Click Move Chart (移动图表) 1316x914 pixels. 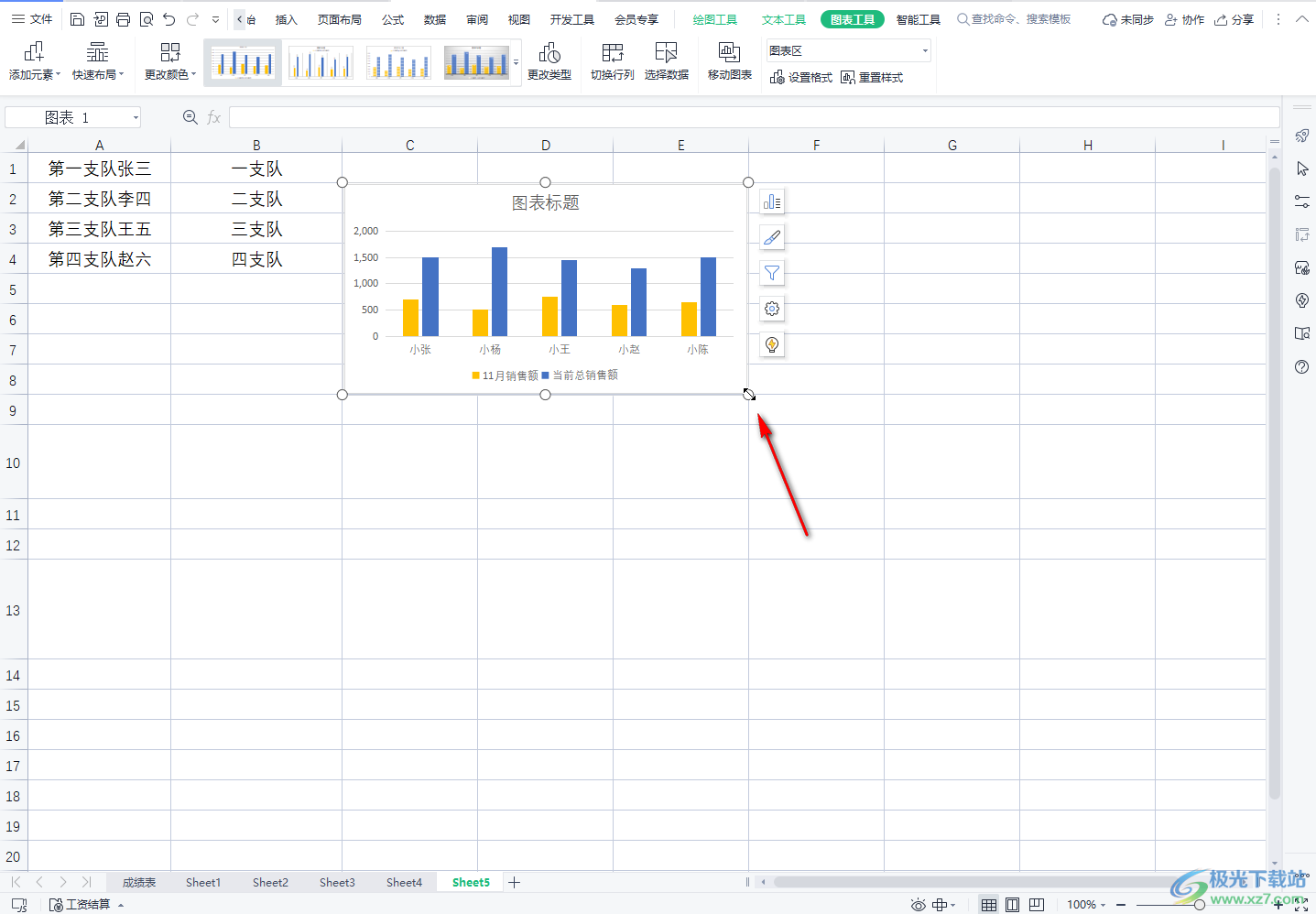pos(730,61)
